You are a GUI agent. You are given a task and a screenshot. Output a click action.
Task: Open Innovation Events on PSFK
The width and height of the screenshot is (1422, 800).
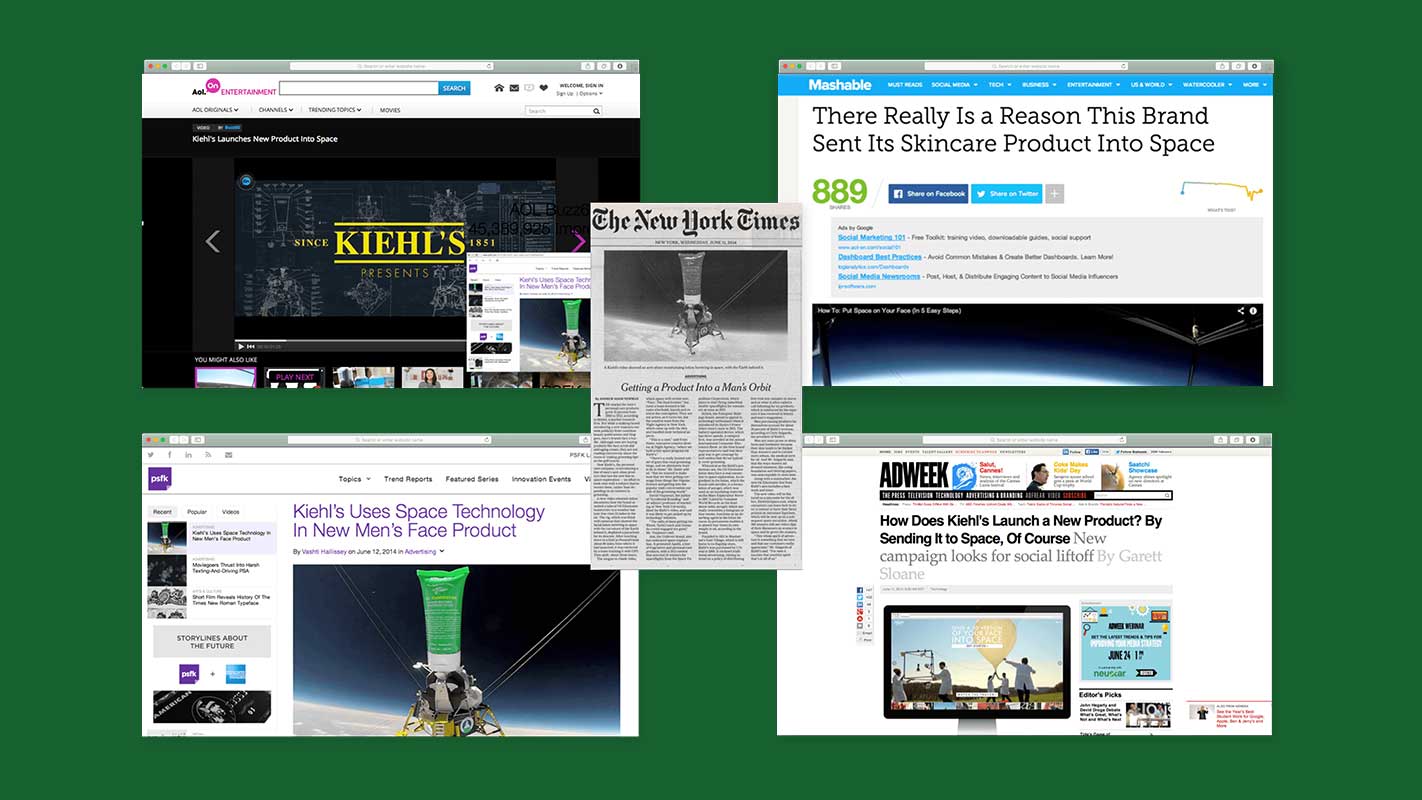(541, 479)
